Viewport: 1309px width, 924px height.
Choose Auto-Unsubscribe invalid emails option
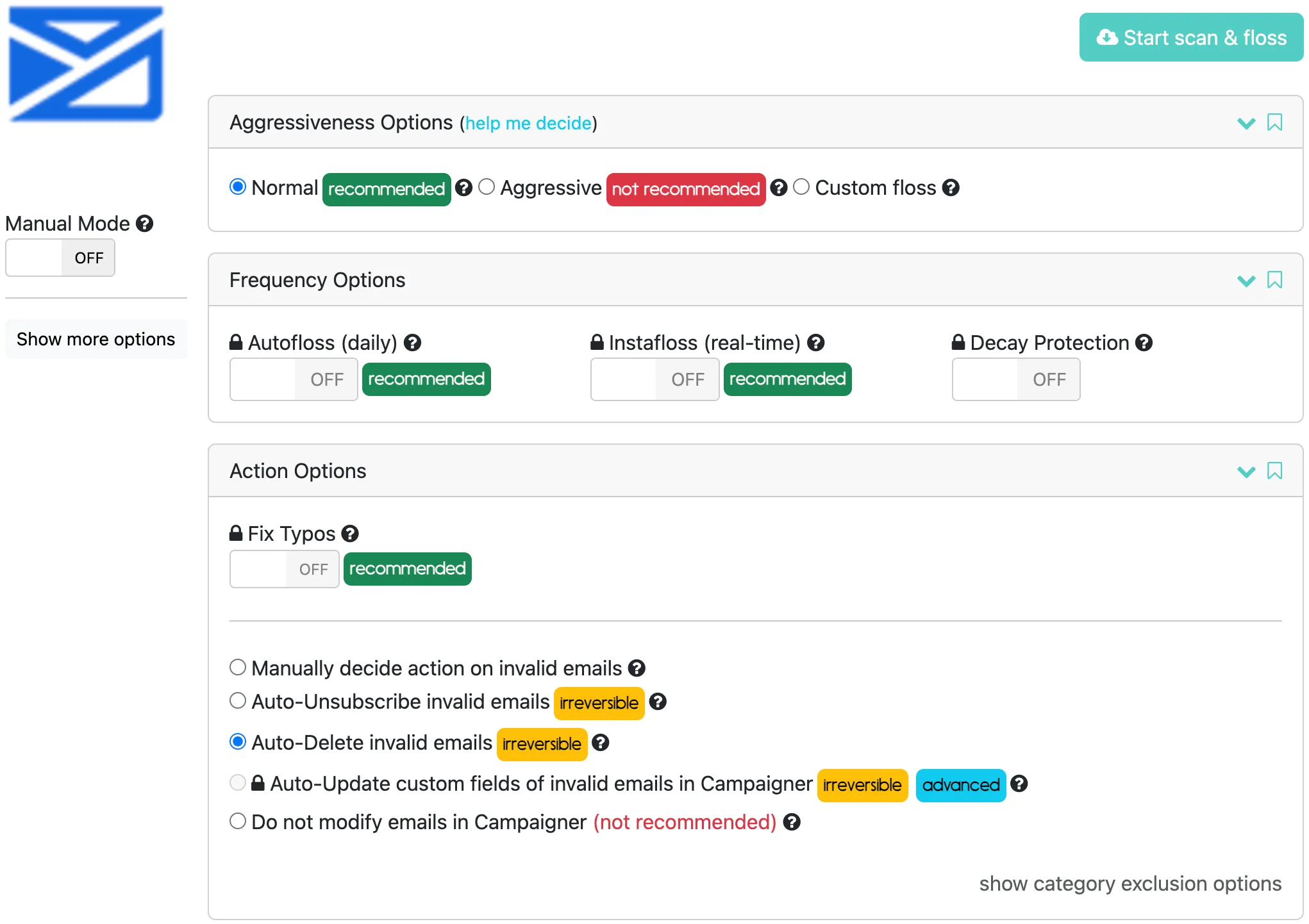[x=238, y=700]
